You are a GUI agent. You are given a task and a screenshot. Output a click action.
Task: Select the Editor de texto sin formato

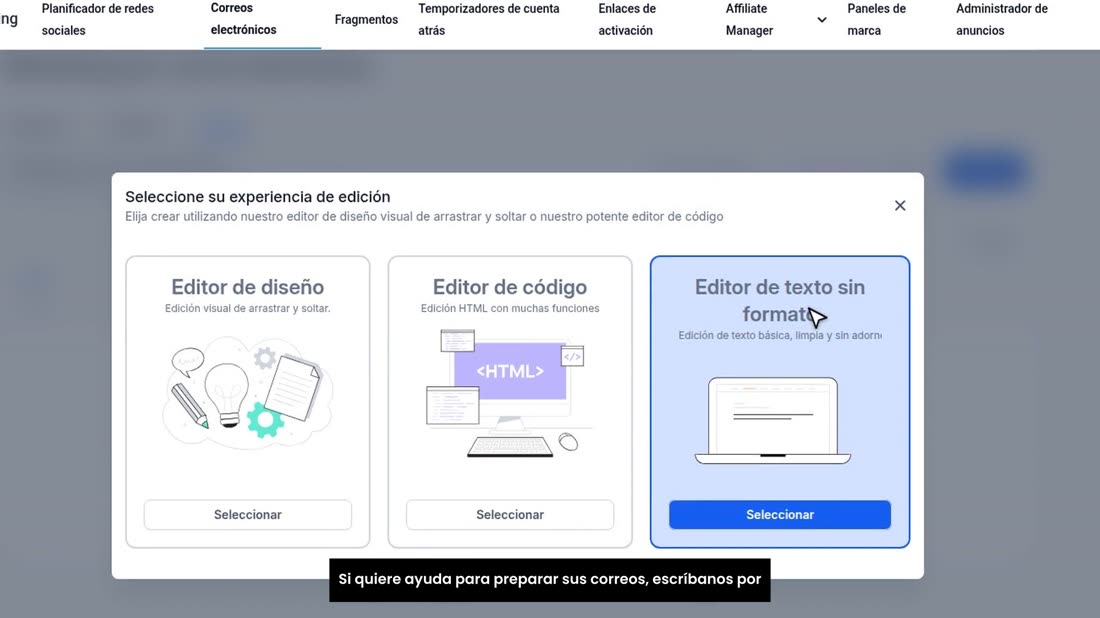coord(779,515)
